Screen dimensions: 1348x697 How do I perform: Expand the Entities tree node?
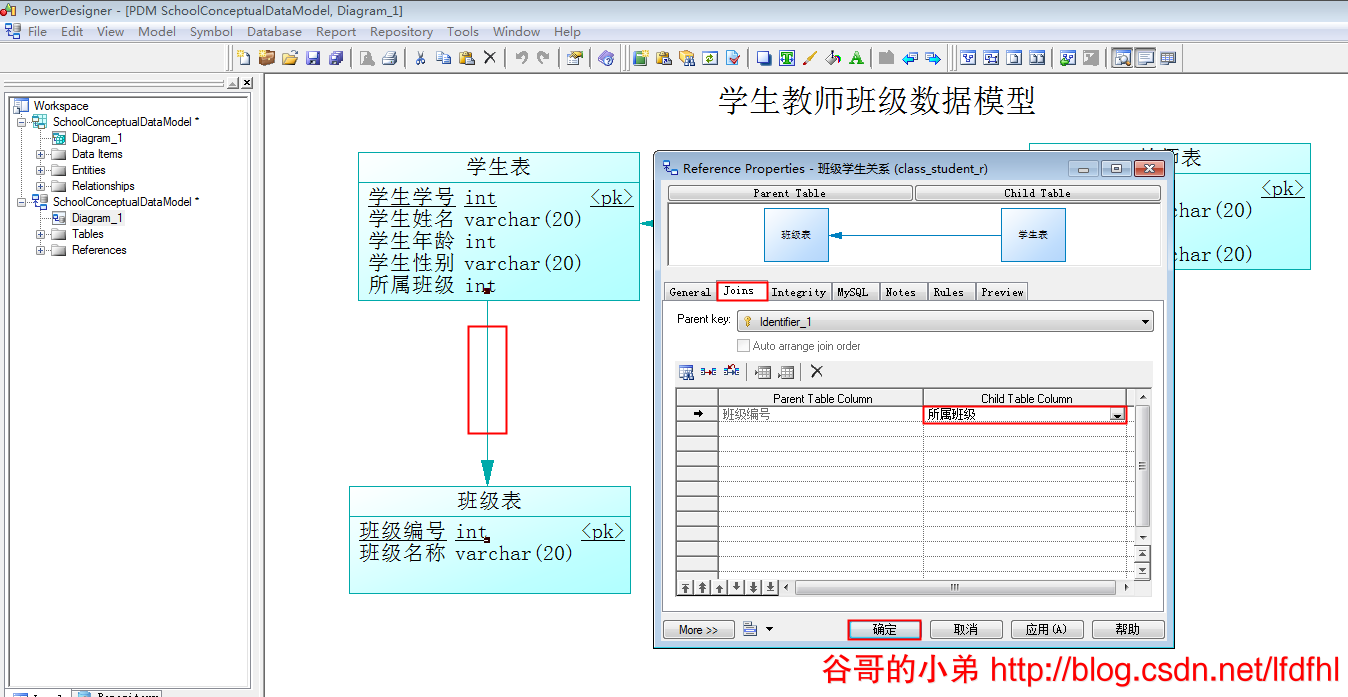point(41,170)
